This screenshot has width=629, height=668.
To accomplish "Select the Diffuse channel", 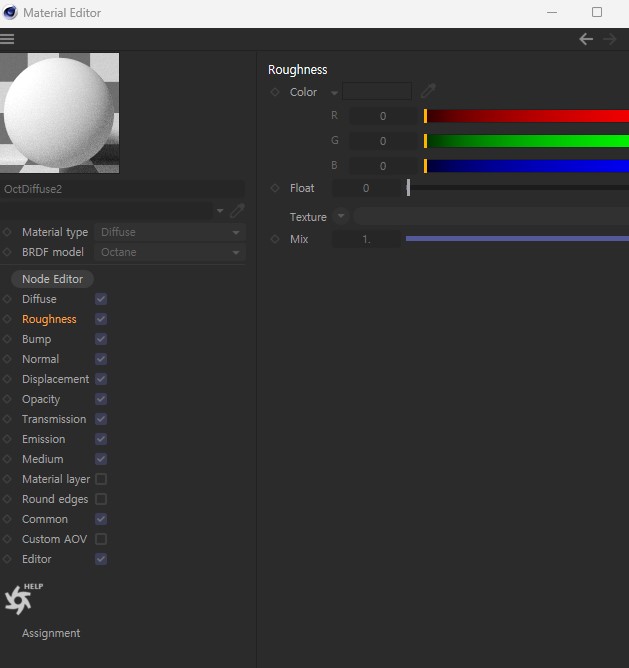I will [39, 299].
